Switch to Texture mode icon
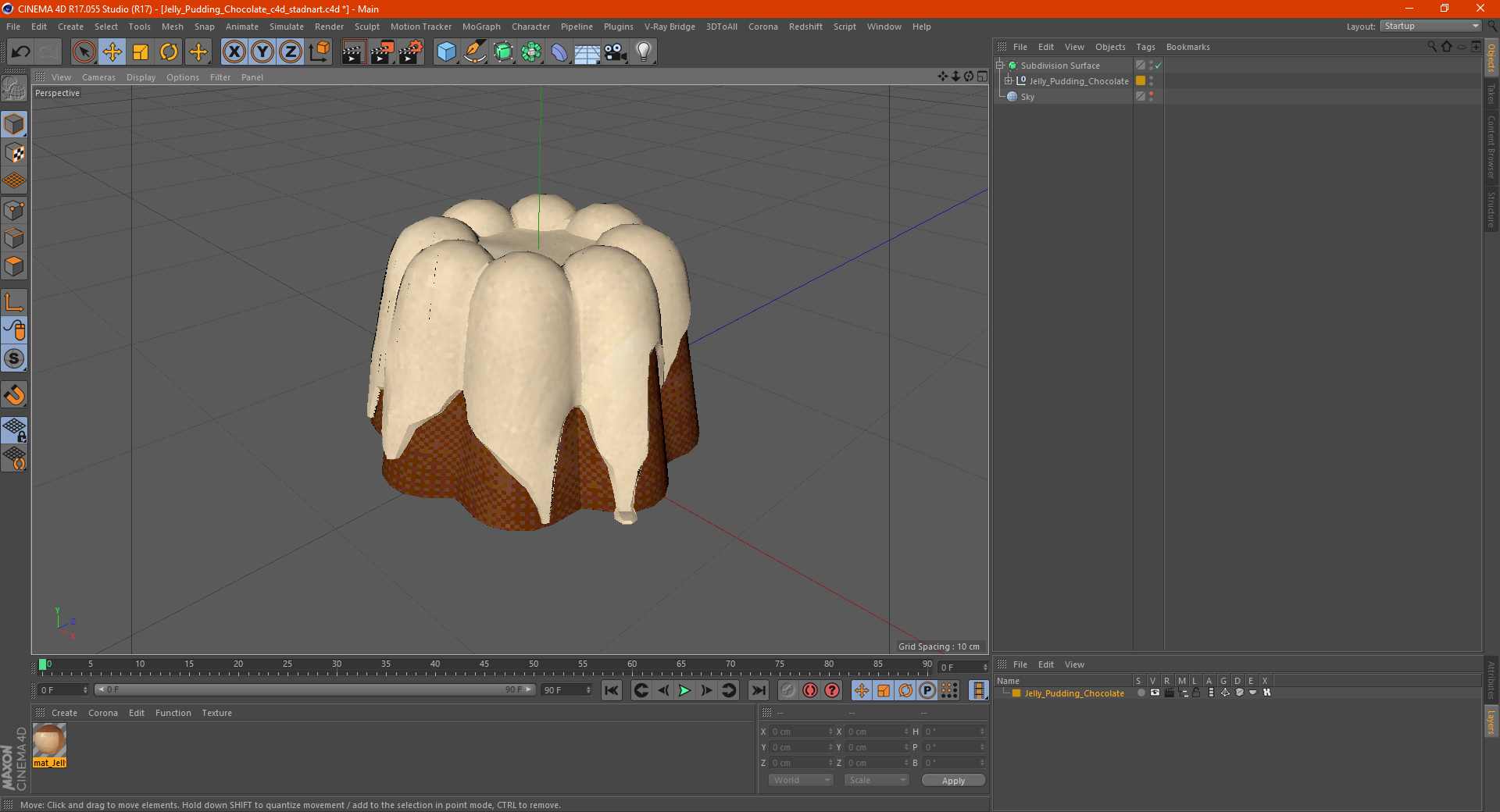The image size is (1500, 812). coord(15,153)
